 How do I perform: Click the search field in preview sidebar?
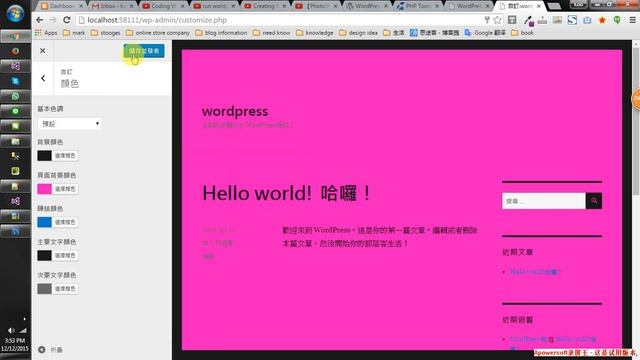coord(544,201)
